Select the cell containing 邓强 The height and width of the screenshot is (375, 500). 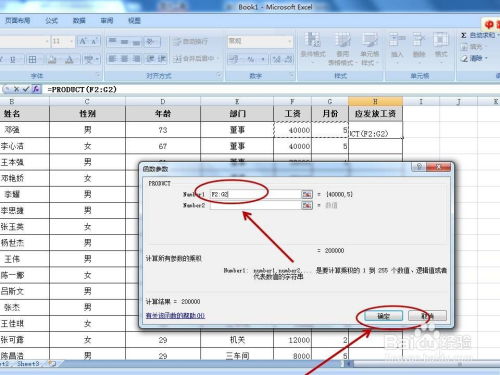tap(25, 130)
